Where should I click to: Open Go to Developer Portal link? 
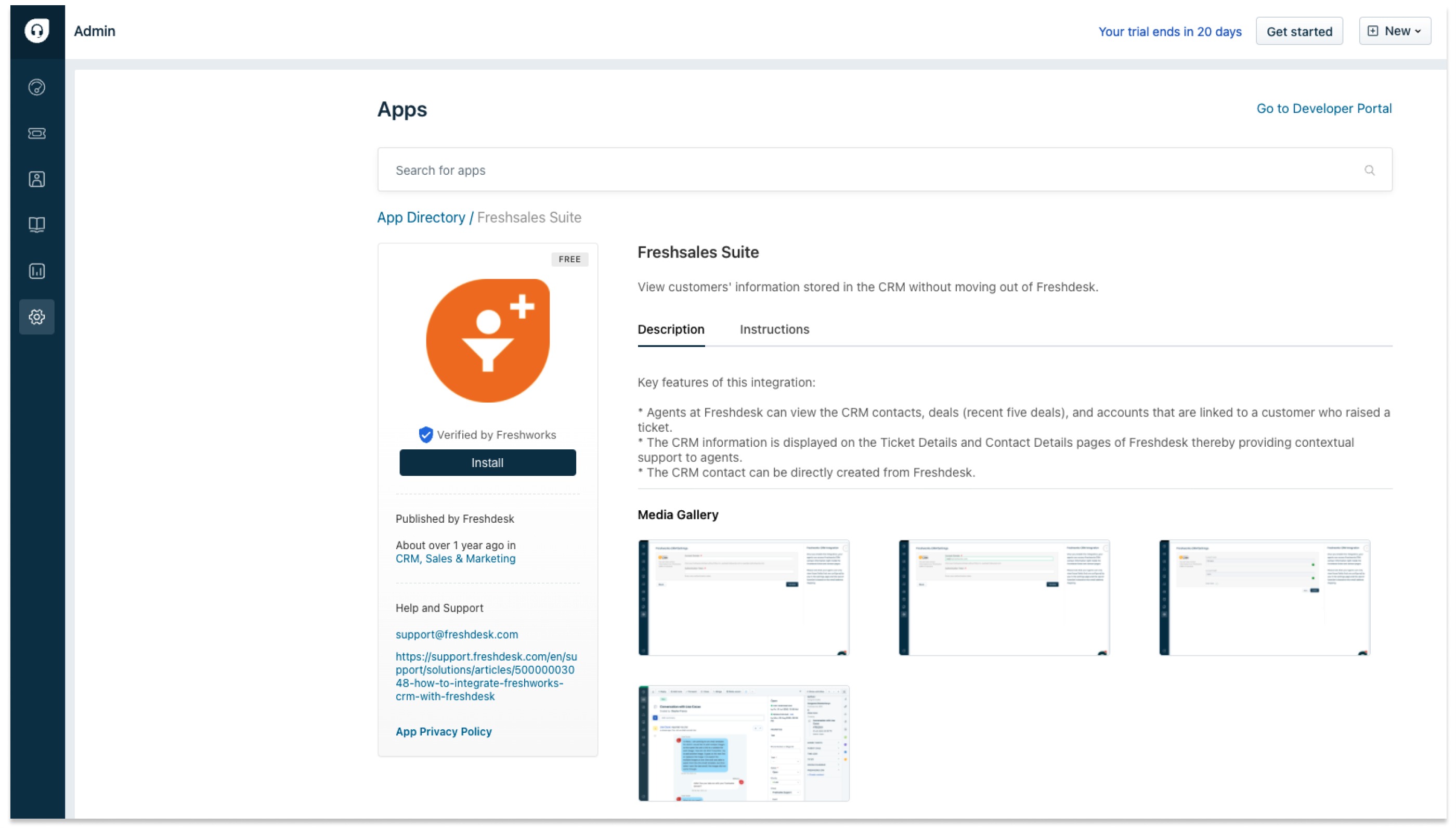click(1323, 109)
